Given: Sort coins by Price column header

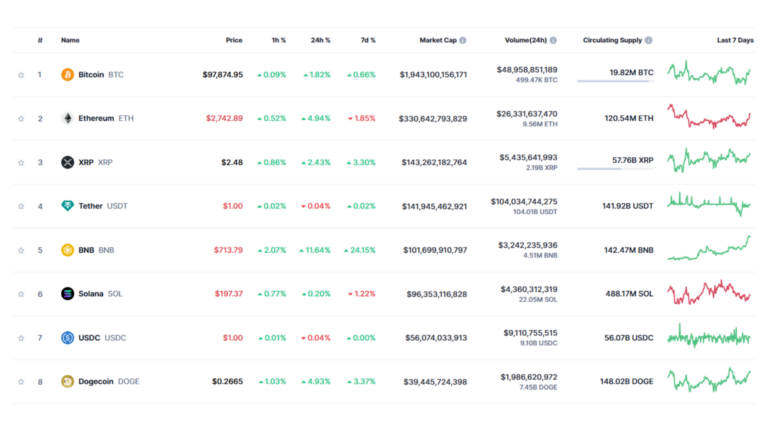Looking at the screenshot, I should coord(233,41).
